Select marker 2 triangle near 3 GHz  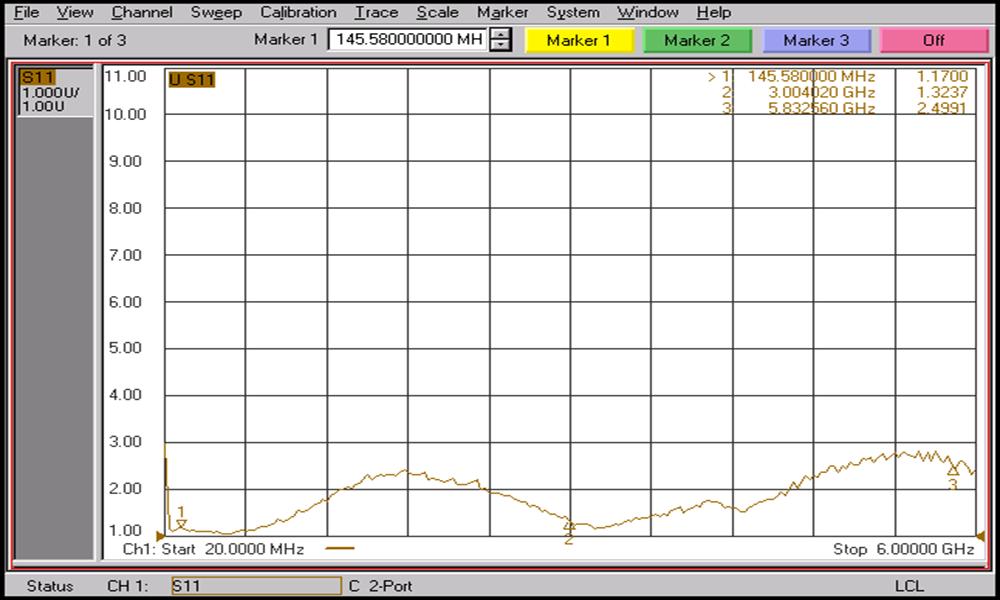(x=569, y=526)
